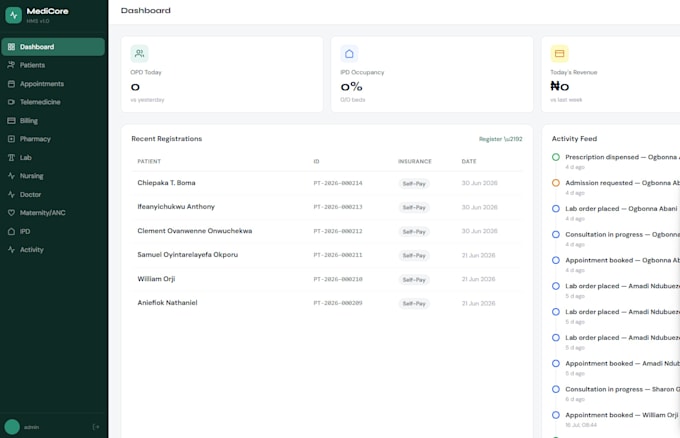680x438 pixels.
Task: Click Today's Revenue card icon
Action: [x=559, y=54]
